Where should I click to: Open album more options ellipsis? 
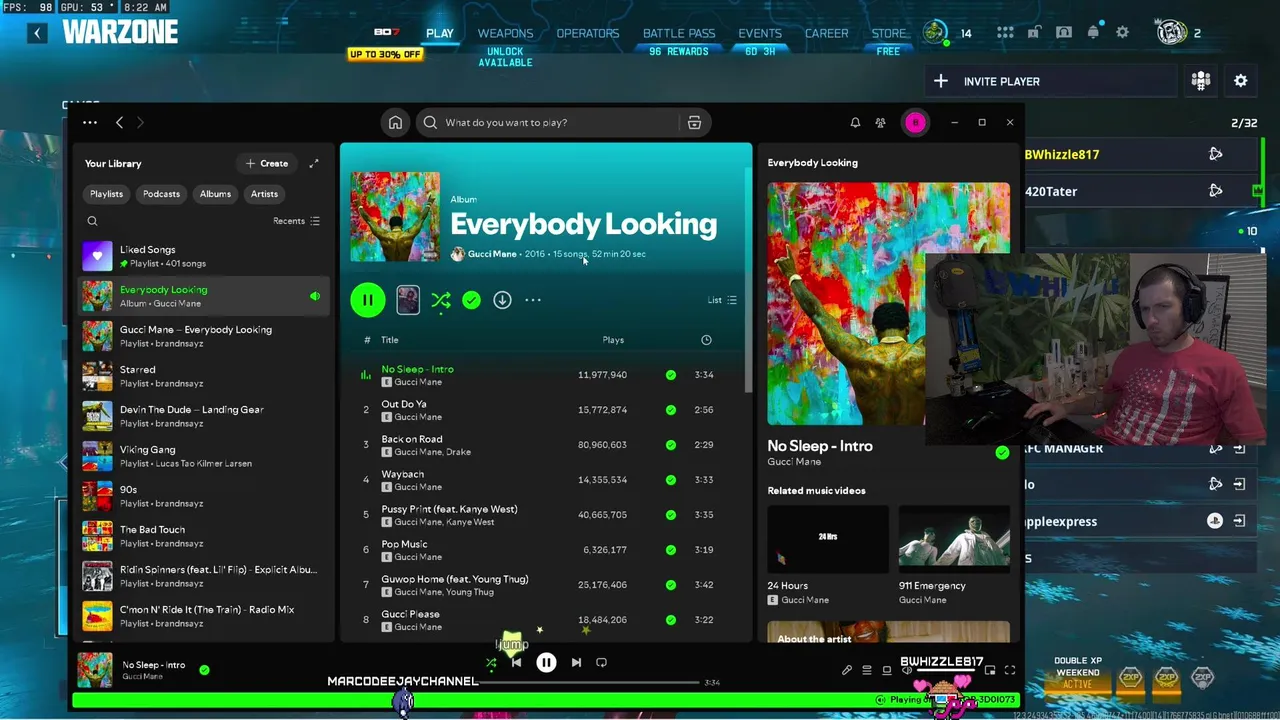[x=533, y=300]
